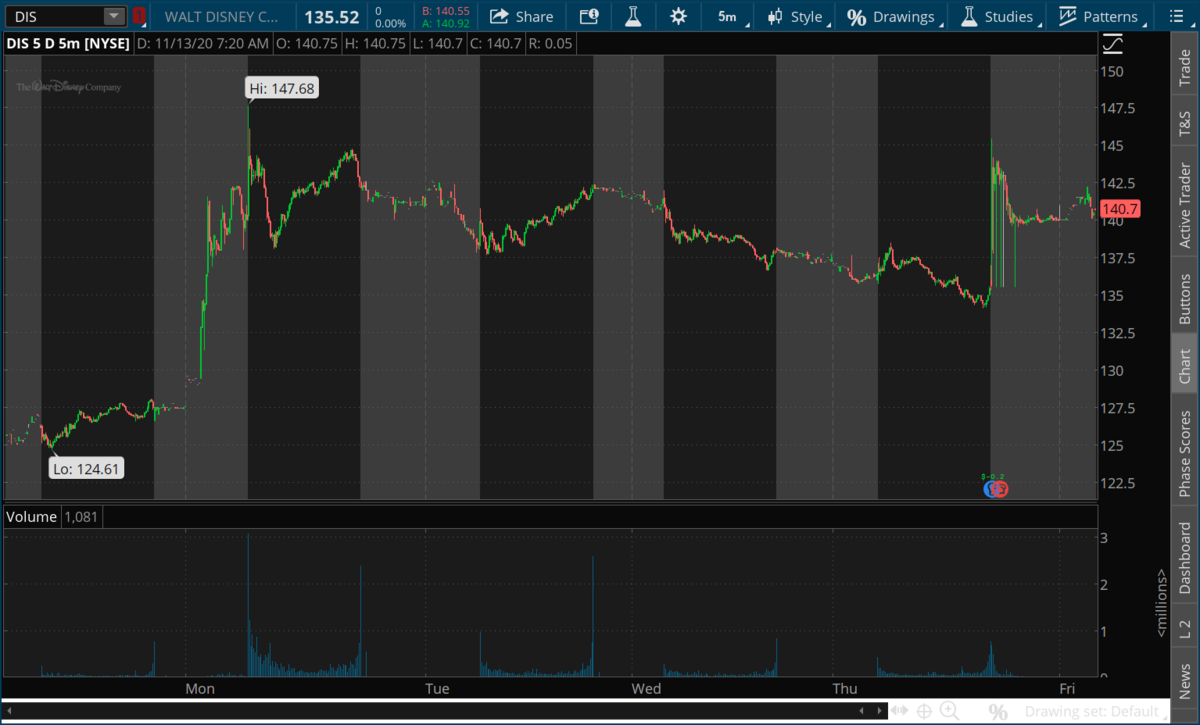The width and height of the screenshot is (1200, 725).
Task: Click the red clipboard icon beside the symbol box
Action: point(140,16)
